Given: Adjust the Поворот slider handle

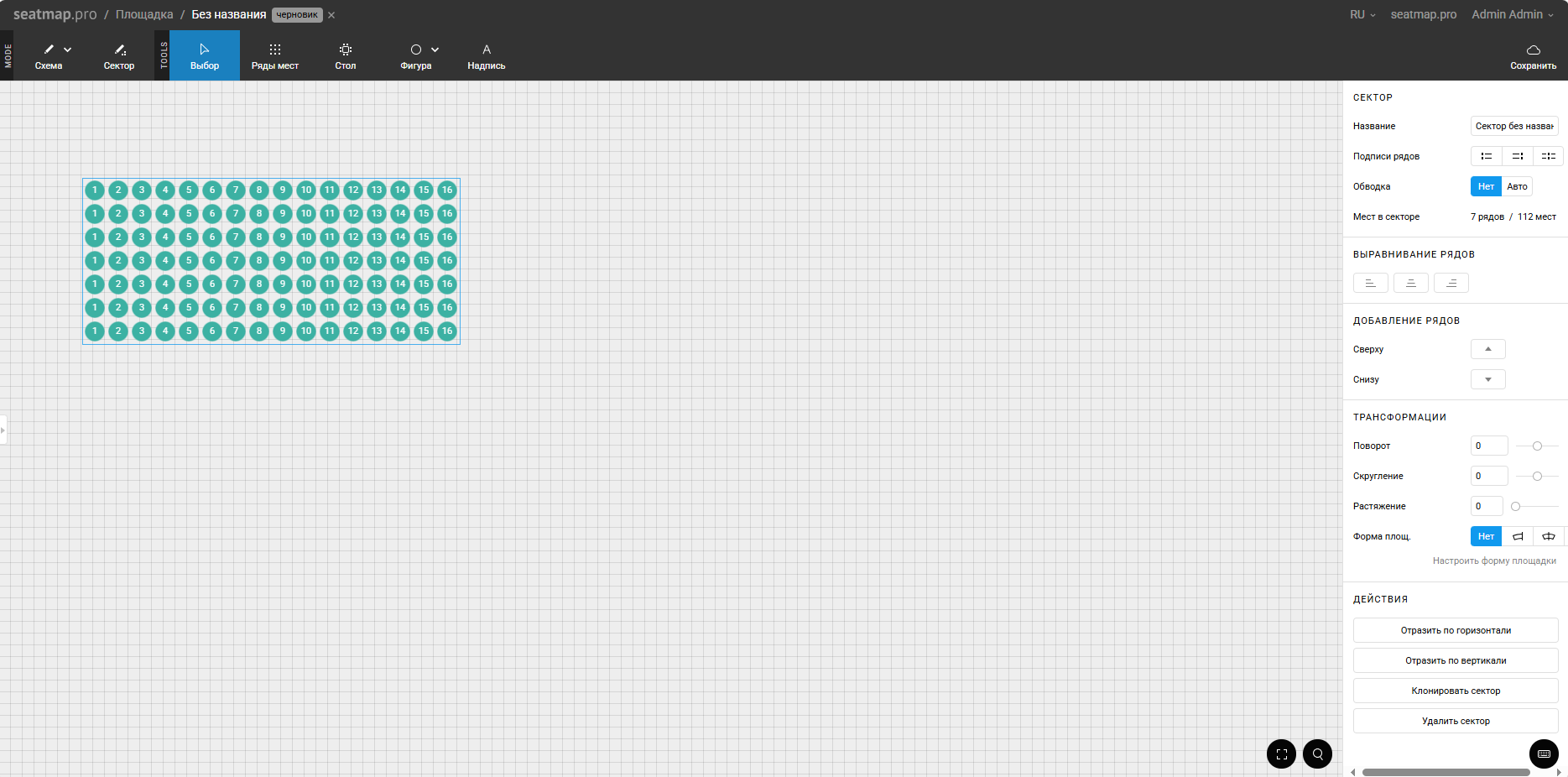Looking at the screenshot, I should click(x=1537, y=446).
